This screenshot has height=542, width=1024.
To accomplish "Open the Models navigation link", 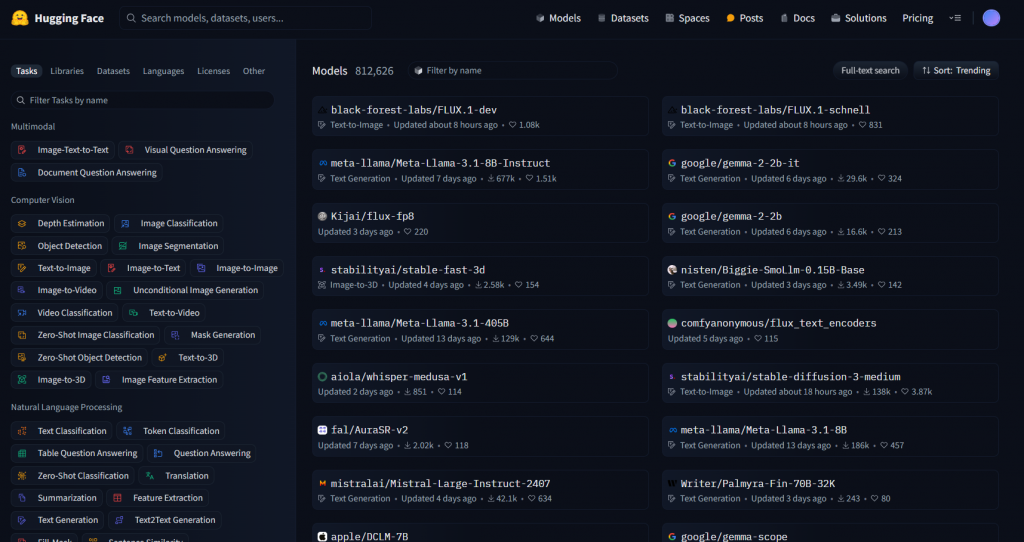I will pyautogui.click(x=558, y=18).
